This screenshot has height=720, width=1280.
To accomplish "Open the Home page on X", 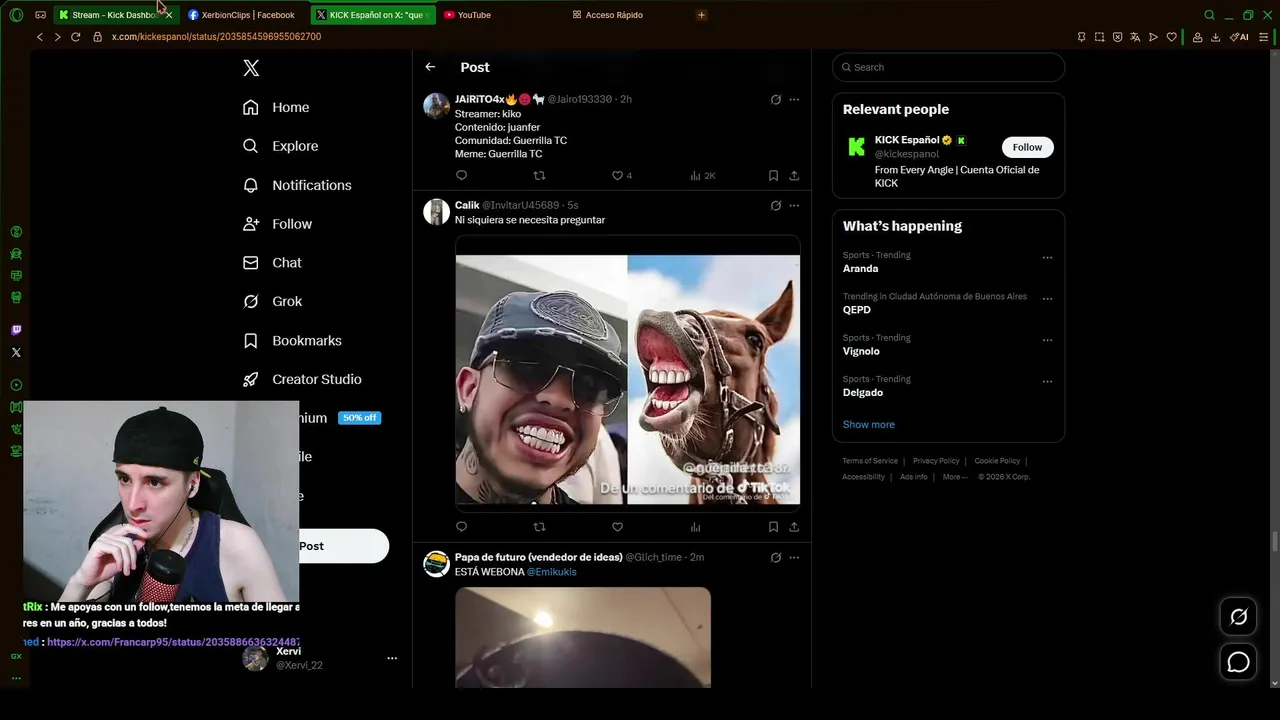I will (277, 107).
